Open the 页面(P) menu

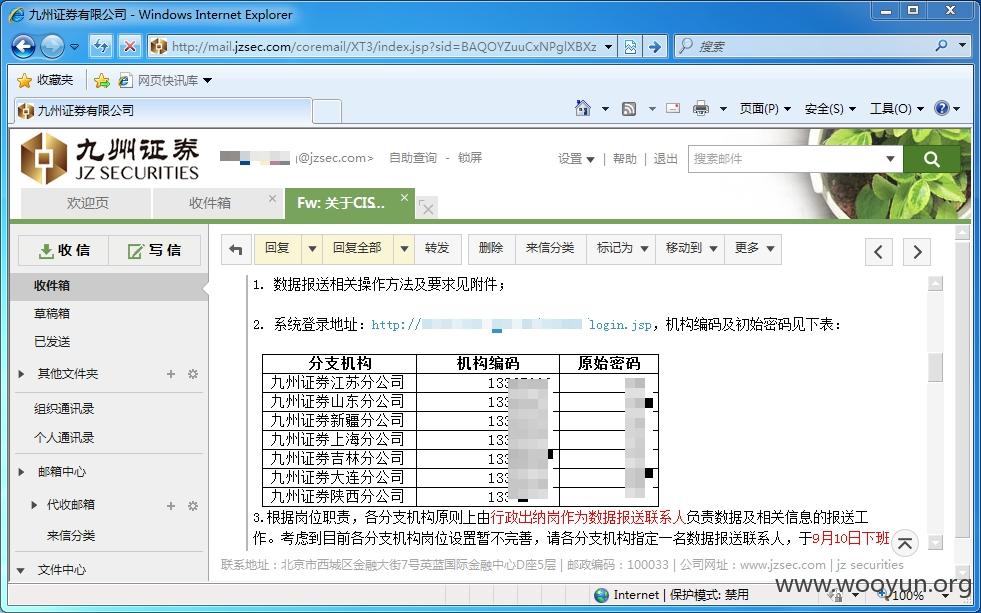tap(765, 109)
